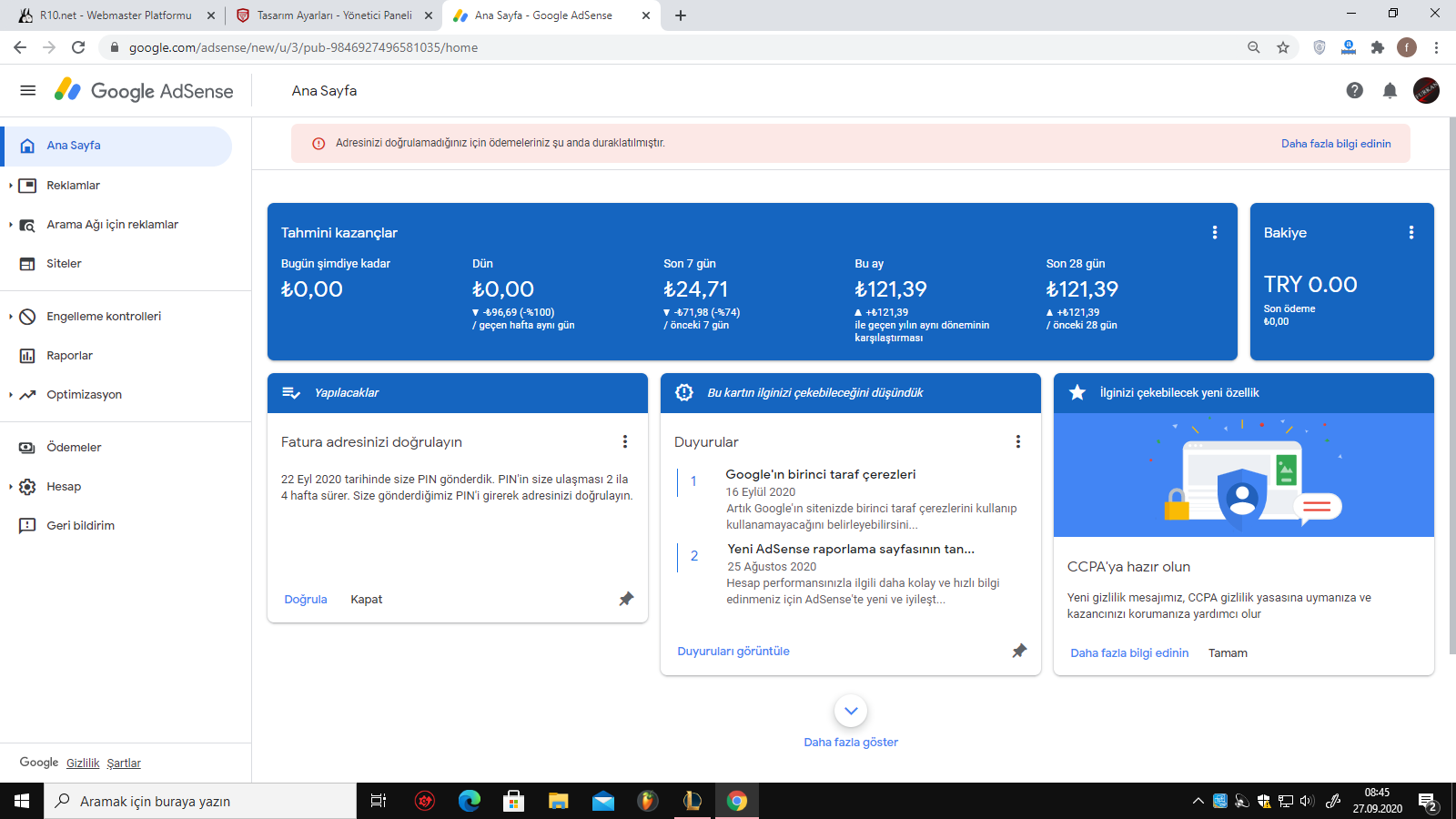
Task: Open the Help question mark icon
Action: click(x=1355, y=90)
